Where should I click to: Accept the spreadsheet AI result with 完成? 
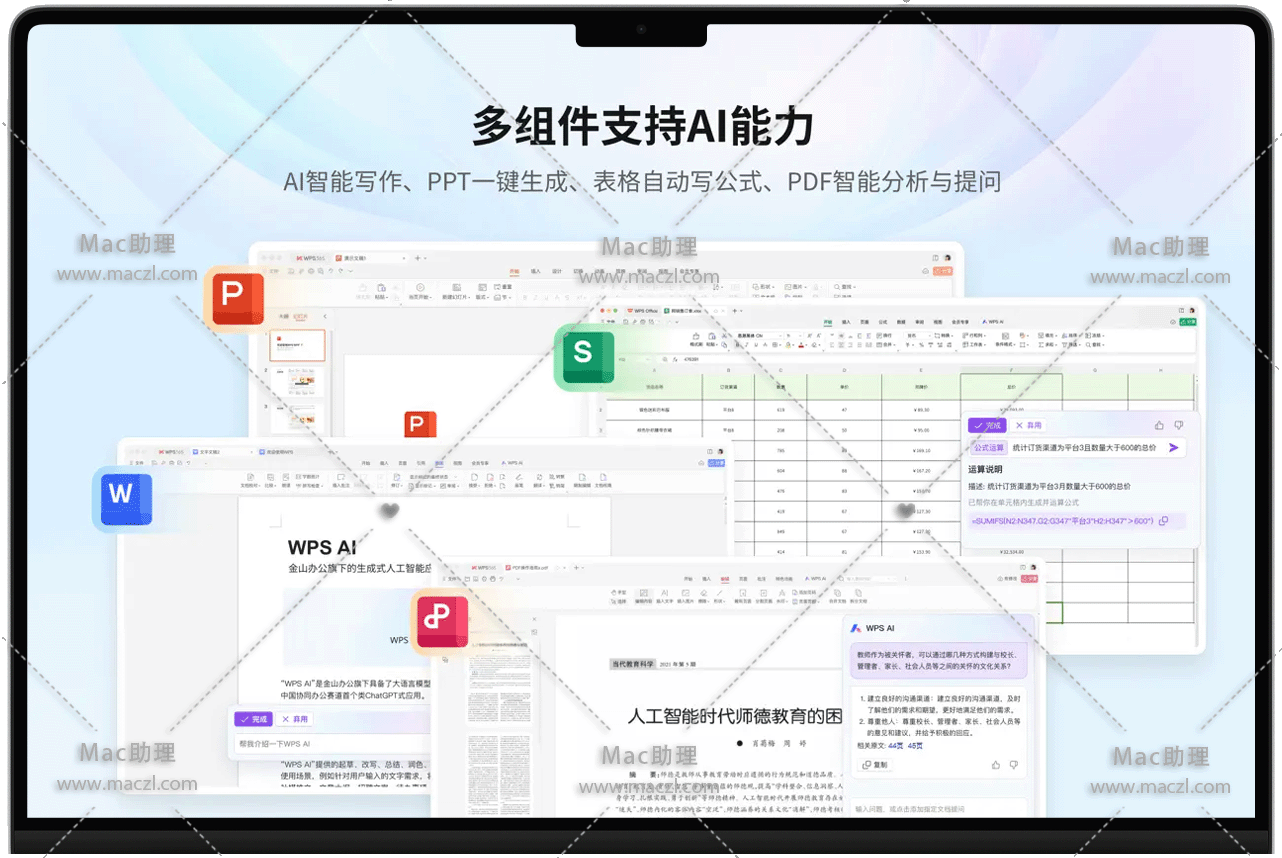[987, 425]
